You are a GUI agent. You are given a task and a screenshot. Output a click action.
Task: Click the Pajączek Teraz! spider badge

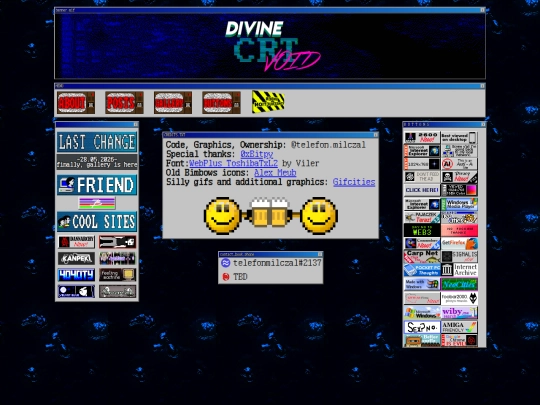422,217
